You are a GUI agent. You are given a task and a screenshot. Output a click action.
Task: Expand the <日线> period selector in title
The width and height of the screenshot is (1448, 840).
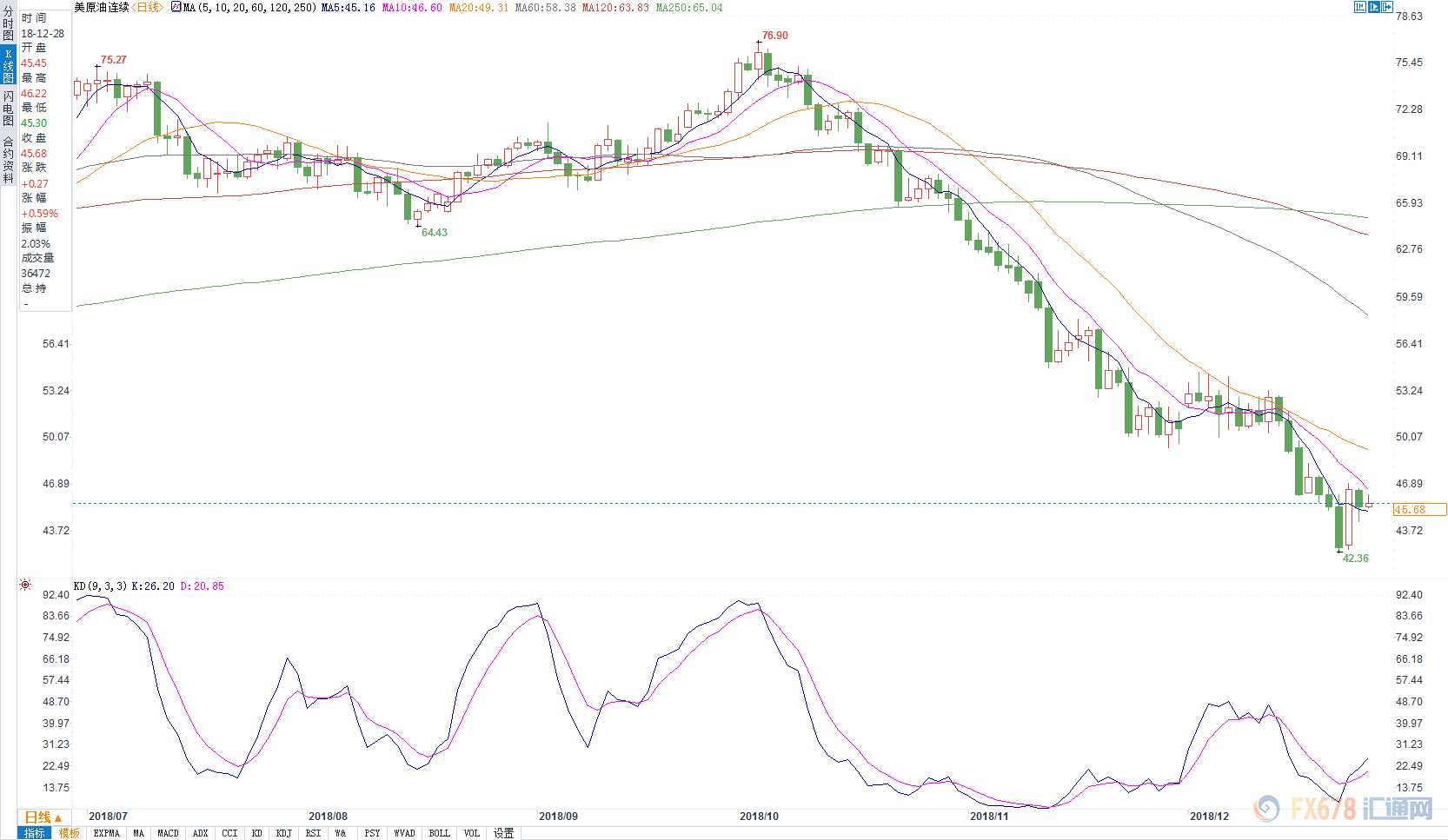(148, 7)
